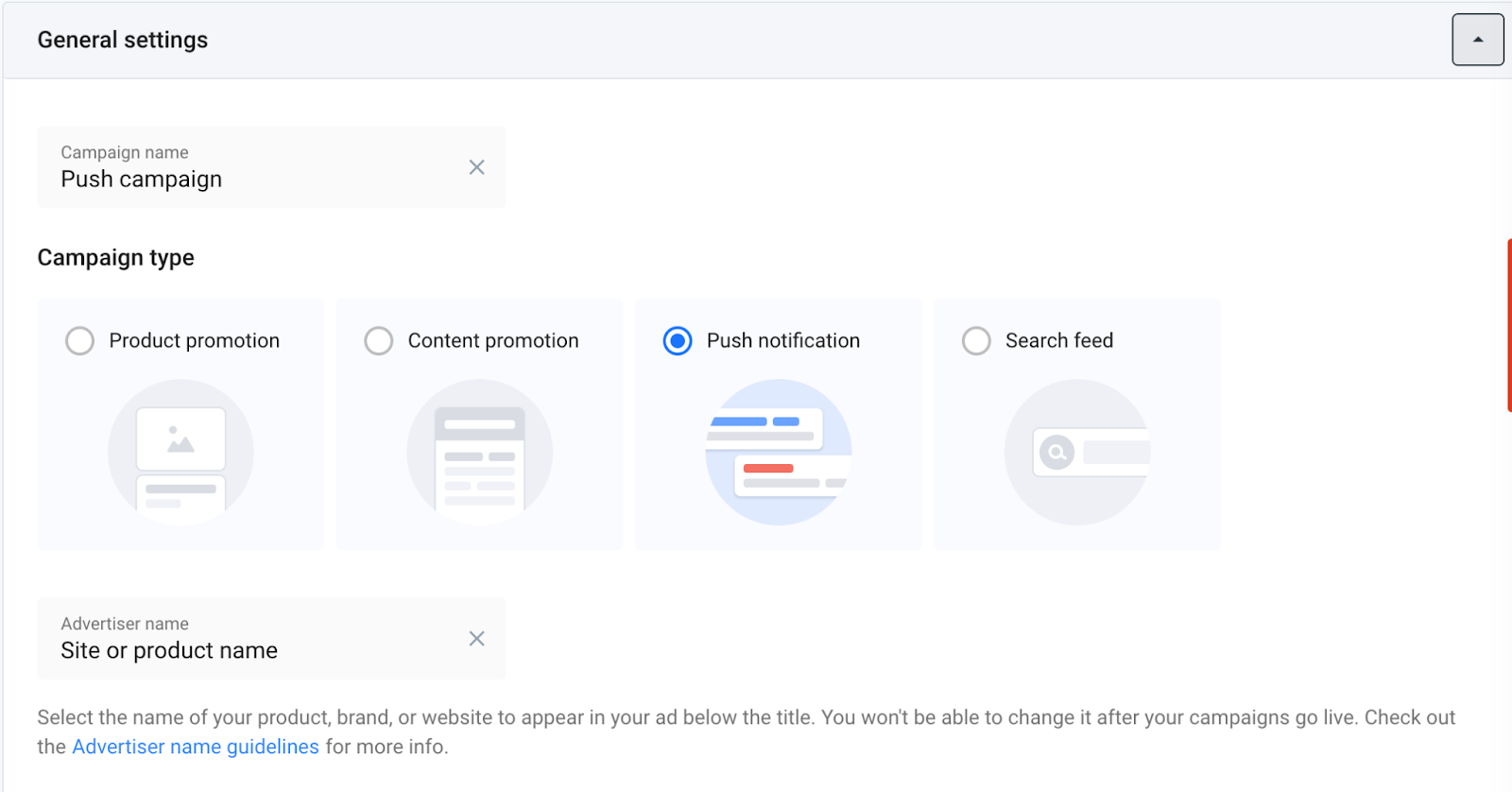
Task: Select the Push notification radio button
Action: click(x=678, y=341)
